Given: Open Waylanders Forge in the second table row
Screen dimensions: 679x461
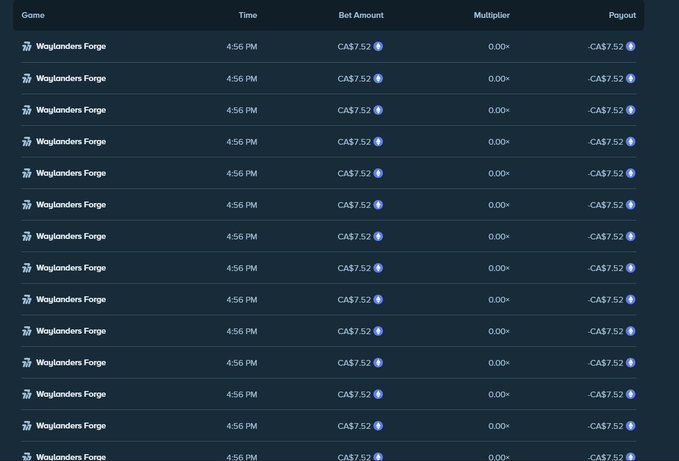Looking at the screenshot, I should [x=71, y=78].
